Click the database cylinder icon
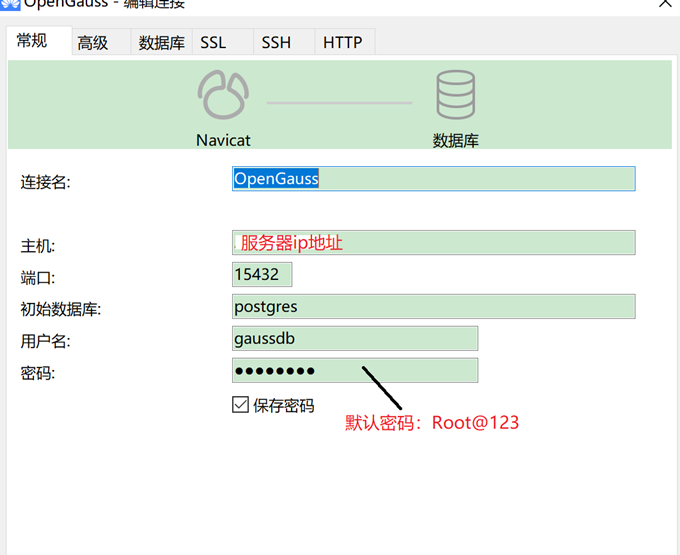The height and width of the screenshot is (555, 680). [x=455, y=95]
